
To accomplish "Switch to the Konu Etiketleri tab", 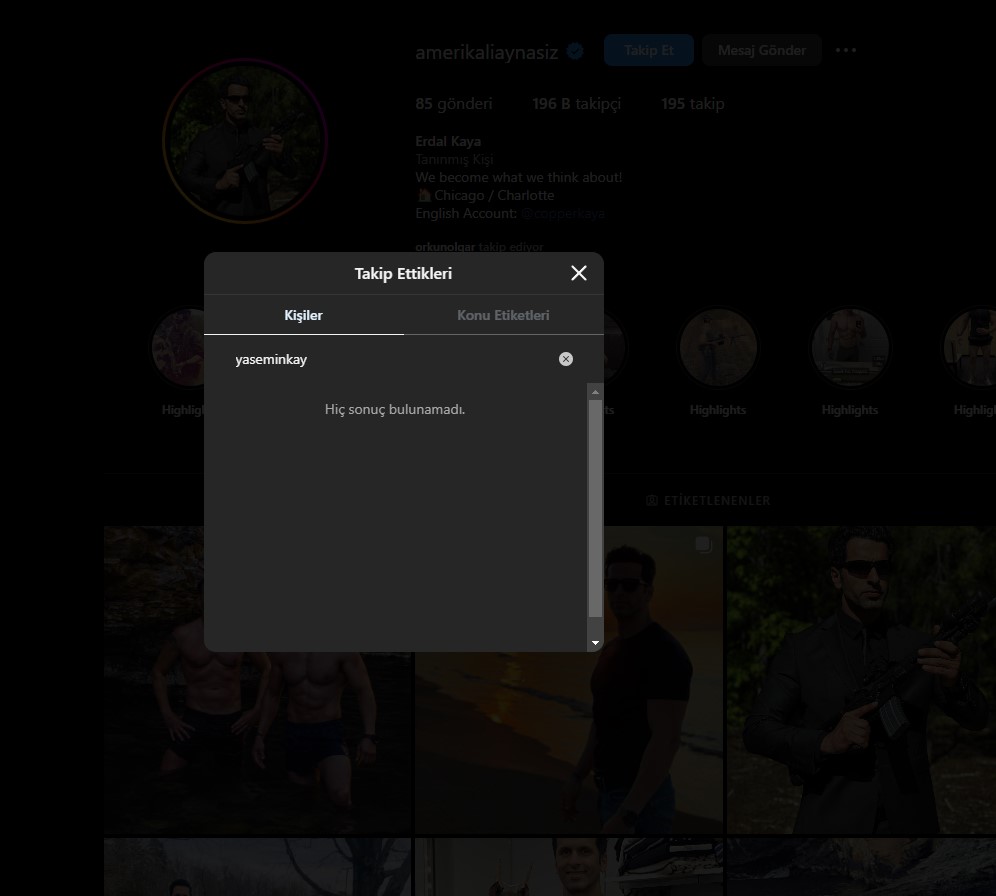I will (503, 315).
